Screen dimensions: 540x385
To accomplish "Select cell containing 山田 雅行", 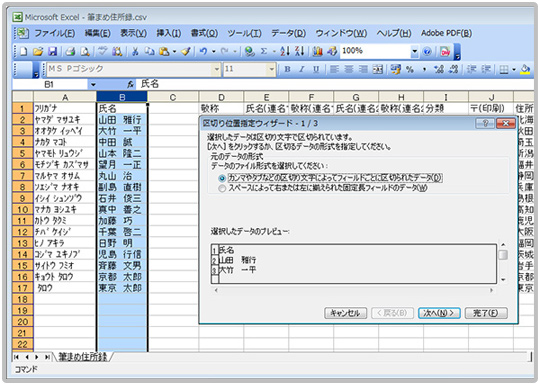I will (122, 120).
